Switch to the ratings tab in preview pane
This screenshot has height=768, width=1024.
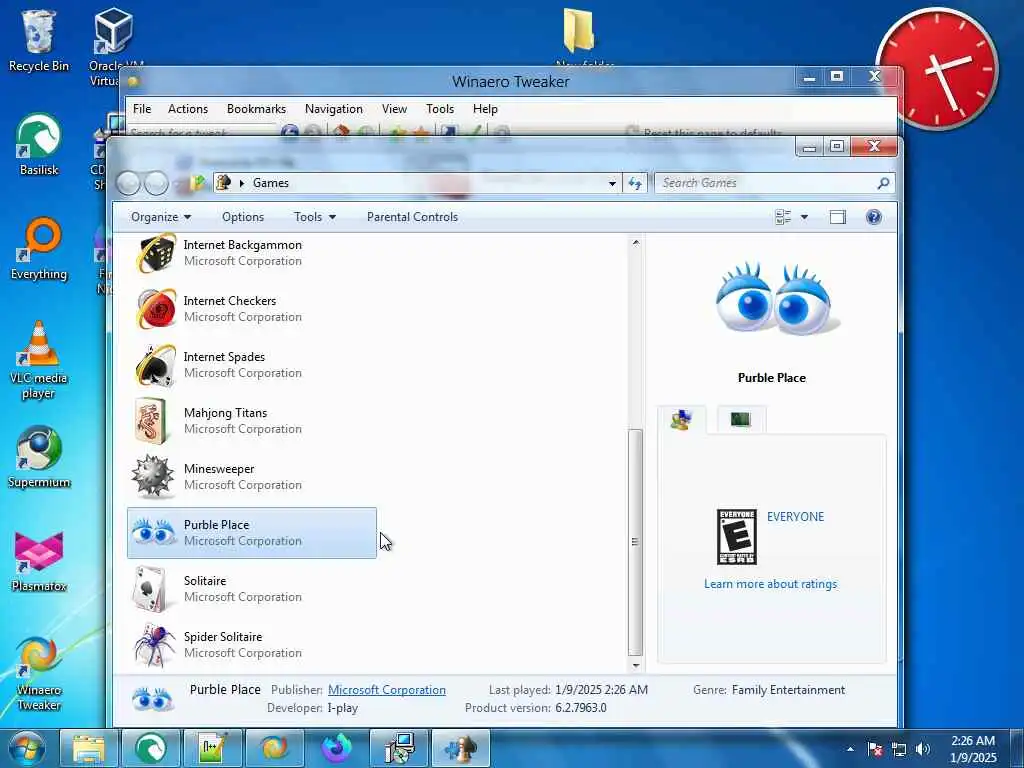[x=682, y=420]
